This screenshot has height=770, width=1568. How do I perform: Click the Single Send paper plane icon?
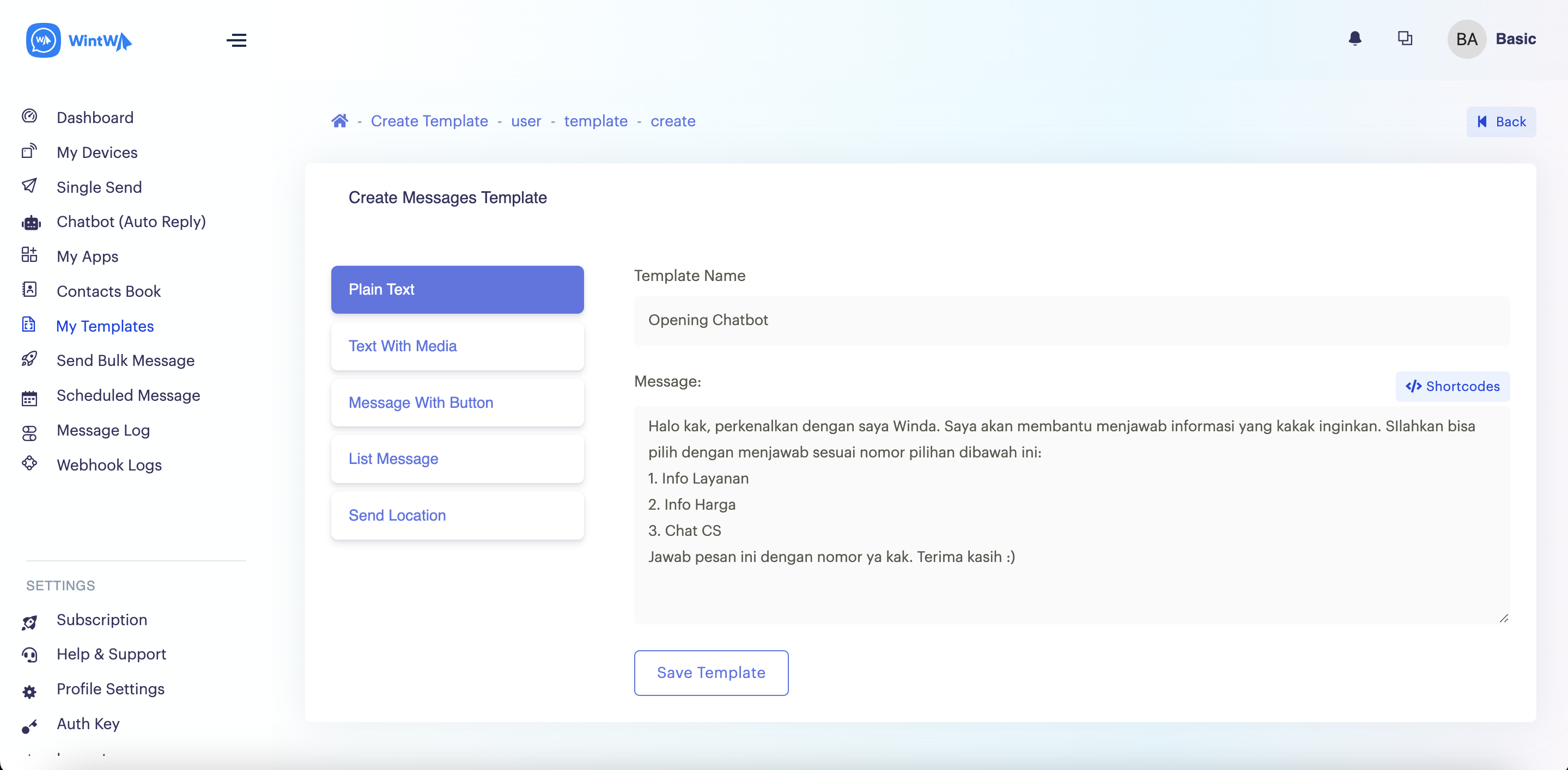click(29, 186)
